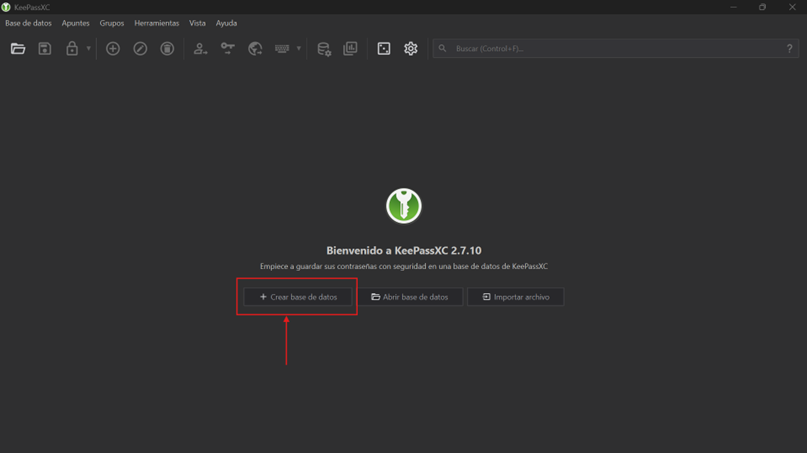The width and height of the screenshot is (807, 453).
Task: Open the Herramientas menu
Action: click(156, 23)
